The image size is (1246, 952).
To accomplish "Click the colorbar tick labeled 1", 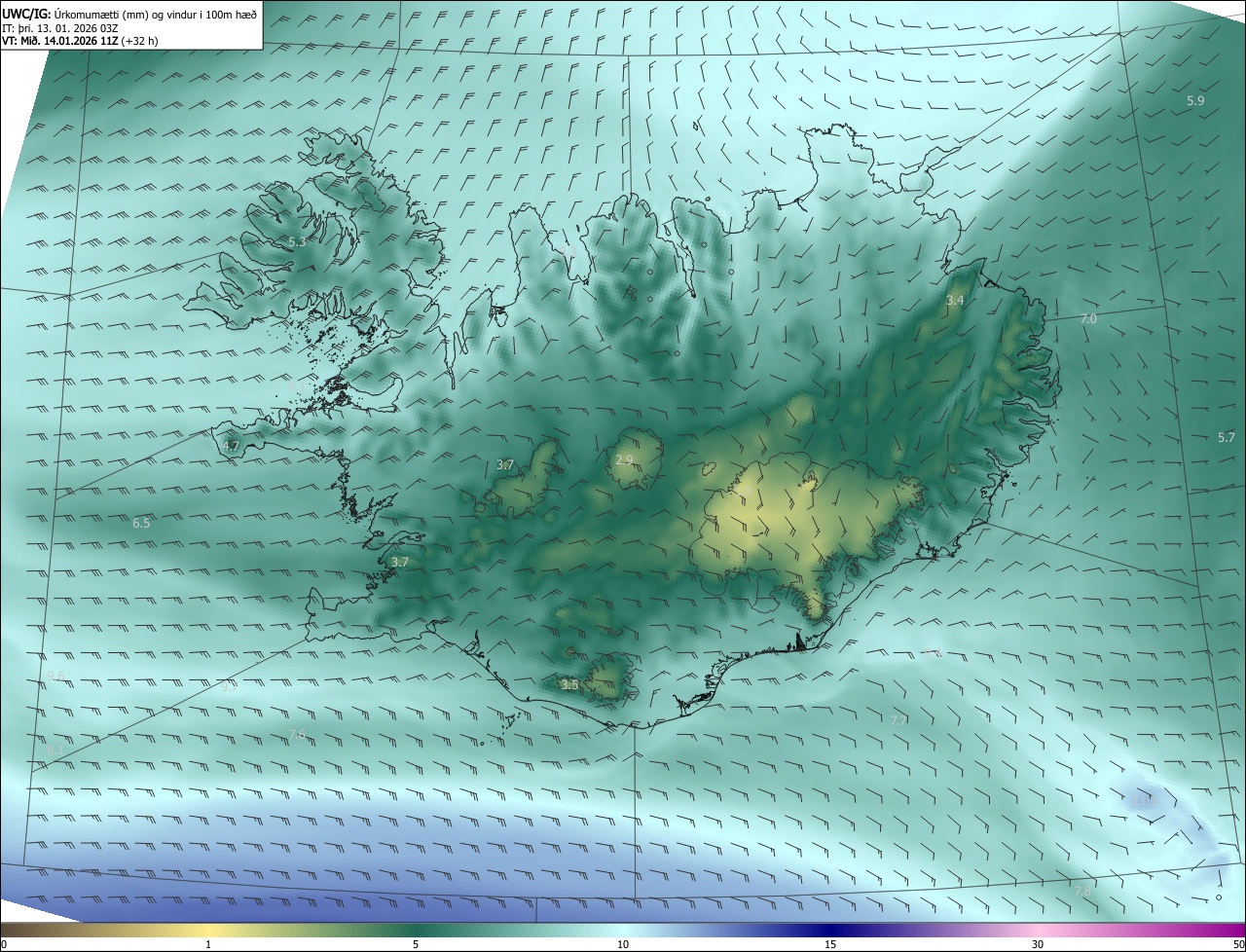I will (x=209, y=944).
